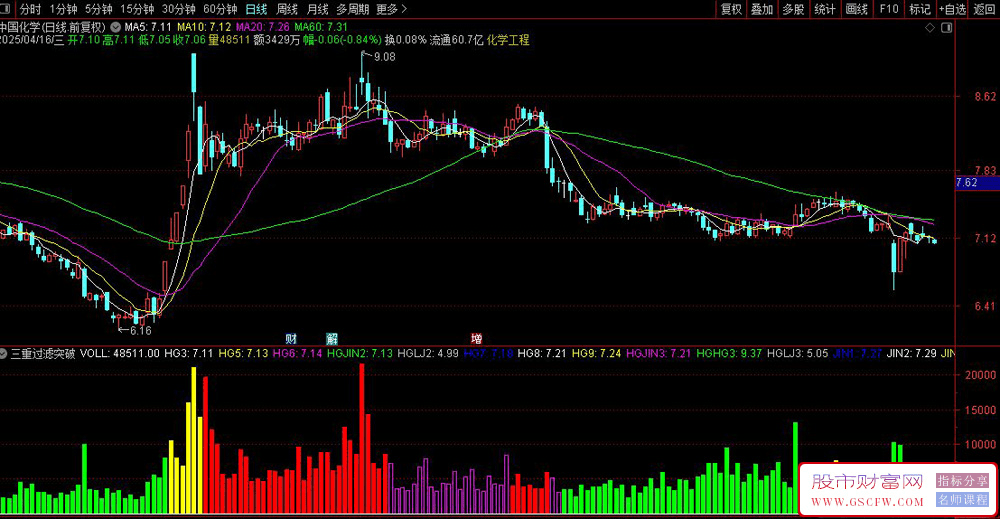
Task: Click the 复权 adjustment button
Action: pyautogui.click(x=731, y=9)
